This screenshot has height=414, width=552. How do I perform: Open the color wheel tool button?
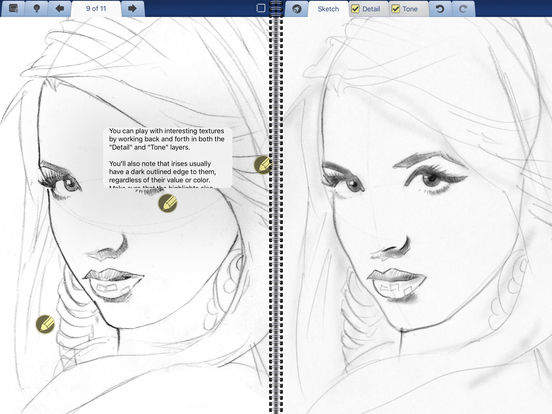(x=296, y=8)
